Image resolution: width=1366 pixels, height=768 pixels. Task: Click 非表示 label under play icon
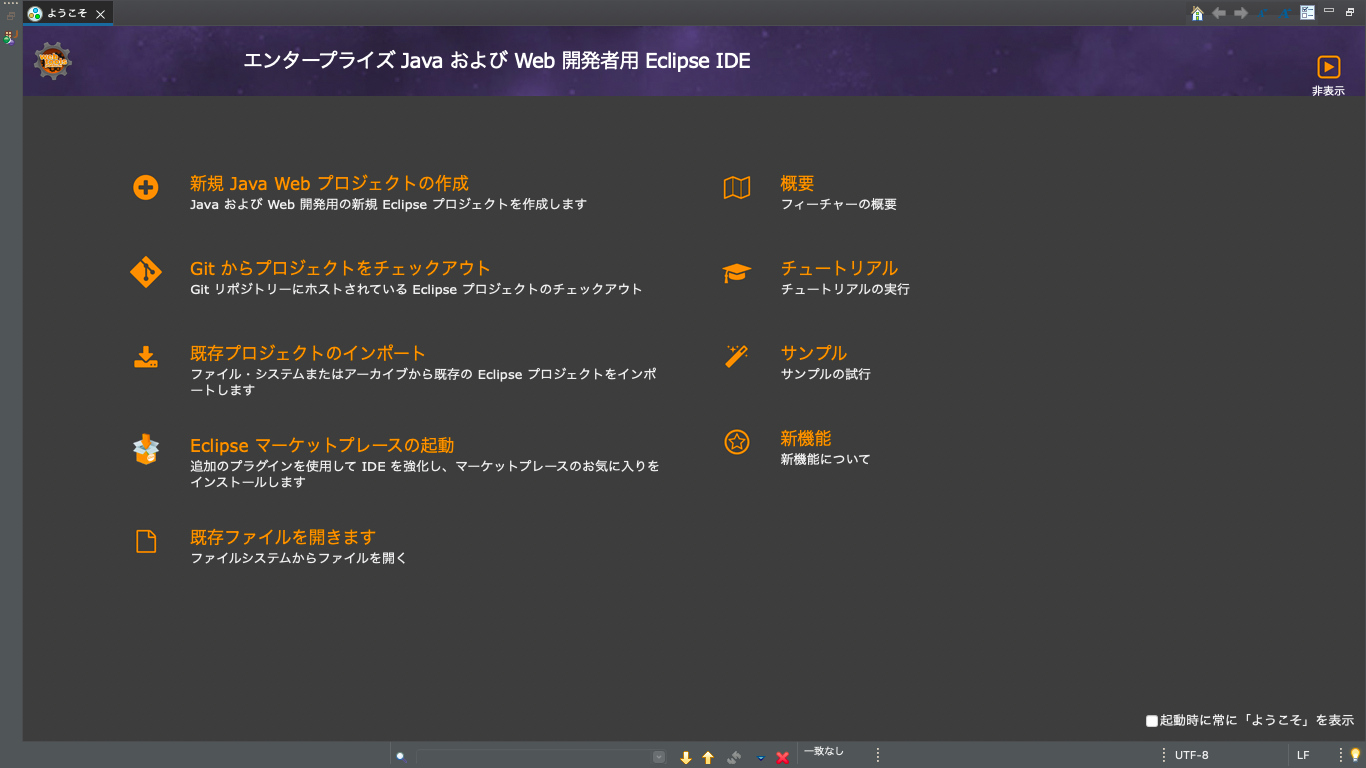pos(1328,91)
